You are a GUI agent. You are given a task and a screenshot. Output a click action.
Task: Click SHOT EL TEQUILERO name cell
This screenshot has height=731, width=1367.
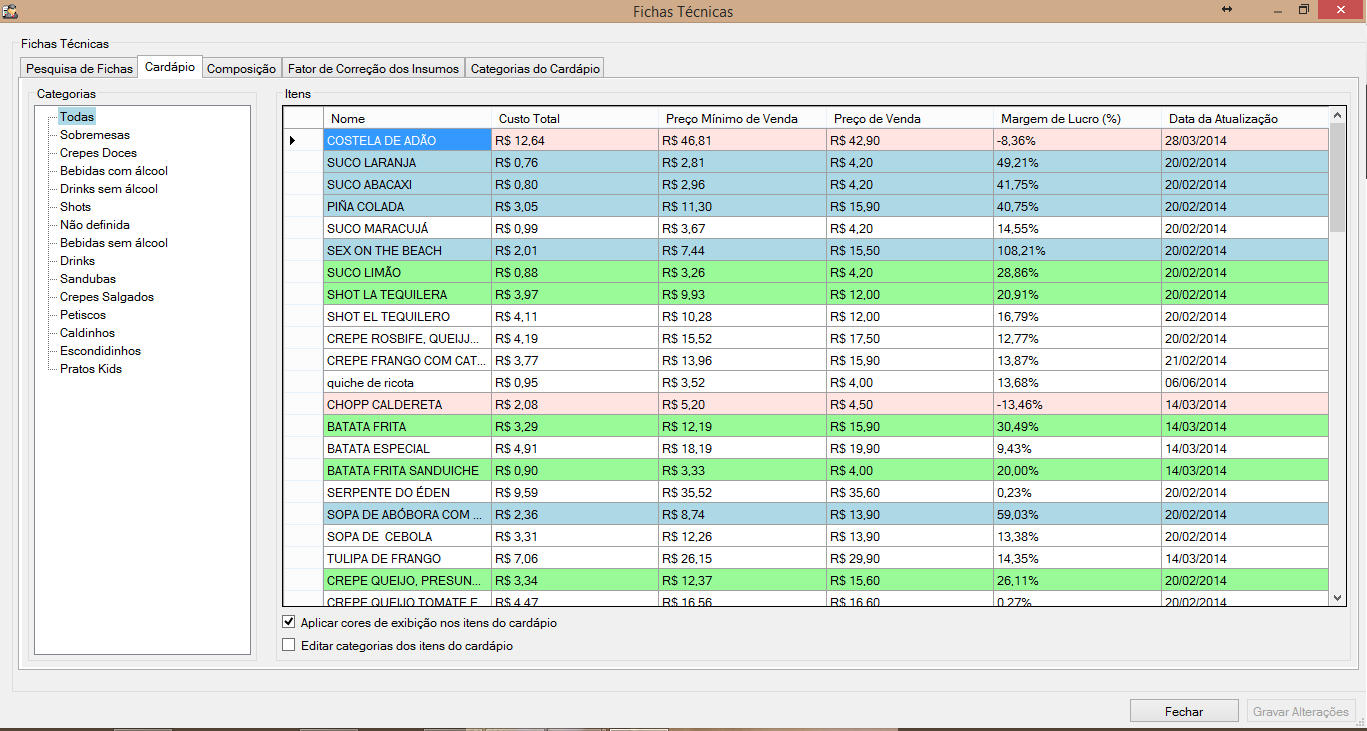407,317
